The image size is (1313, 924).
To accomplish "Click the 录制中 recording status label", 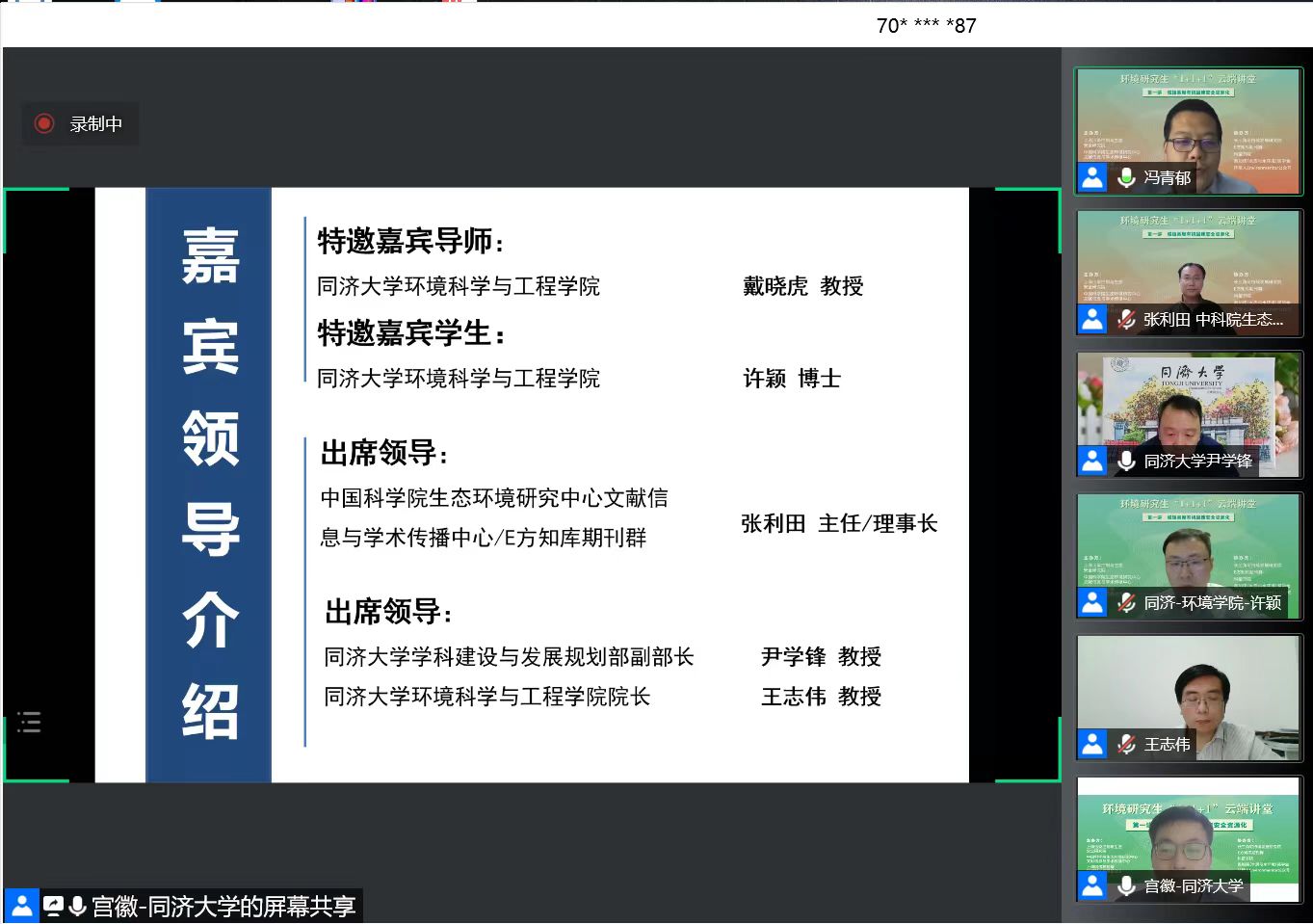I will click(95, 124).
